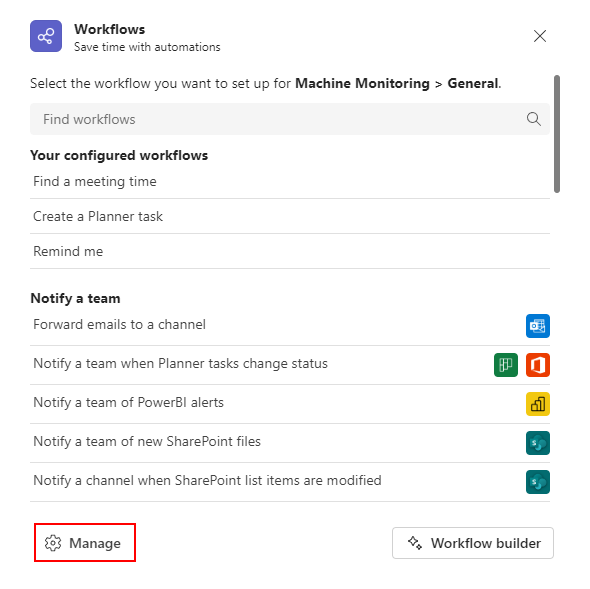Launch the Workflow builder

point(473,543)
